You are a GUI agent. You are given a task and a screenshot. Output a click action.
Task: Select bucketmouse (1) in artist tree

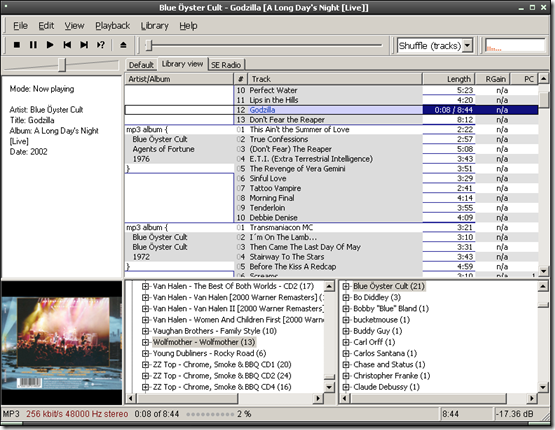click(x=382, y=320)
